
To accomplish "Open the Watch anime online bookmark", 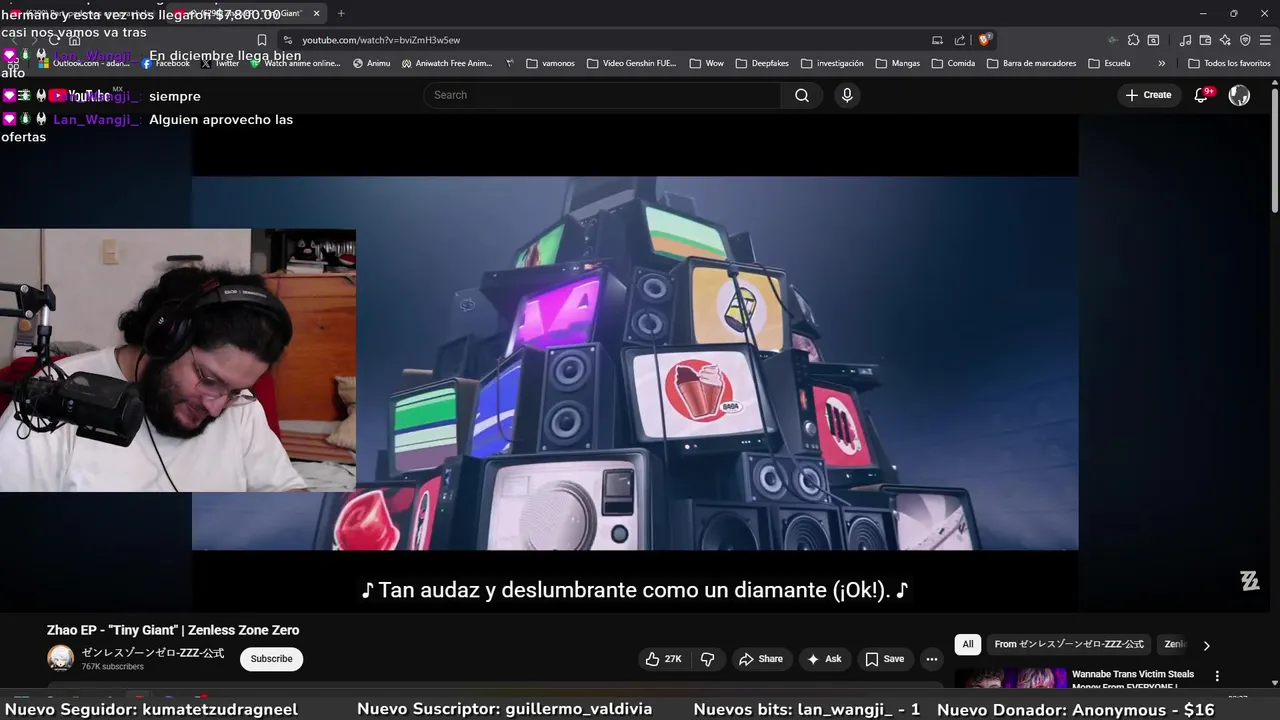I will pos(296,63).
